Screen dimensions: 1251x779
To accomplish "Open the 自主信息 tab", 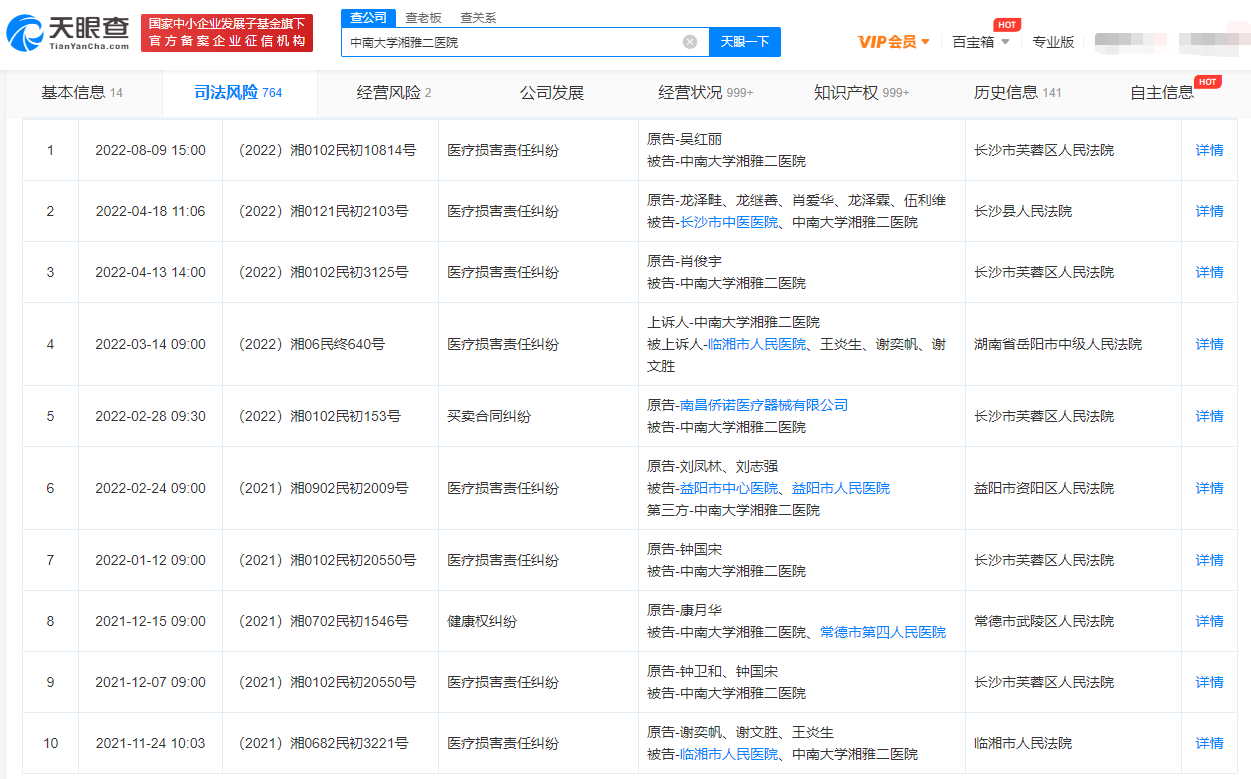I will click(1161, 93).
